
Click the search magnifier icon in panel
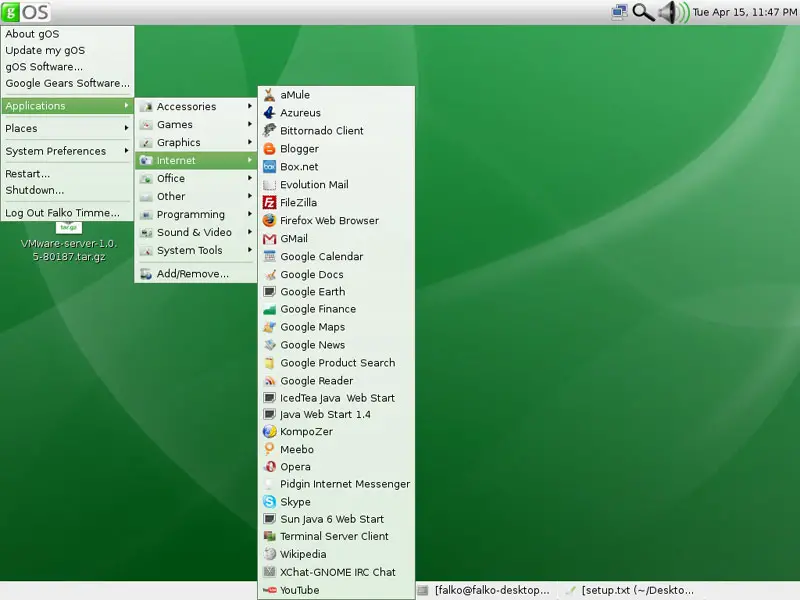[x=643, y=12]
